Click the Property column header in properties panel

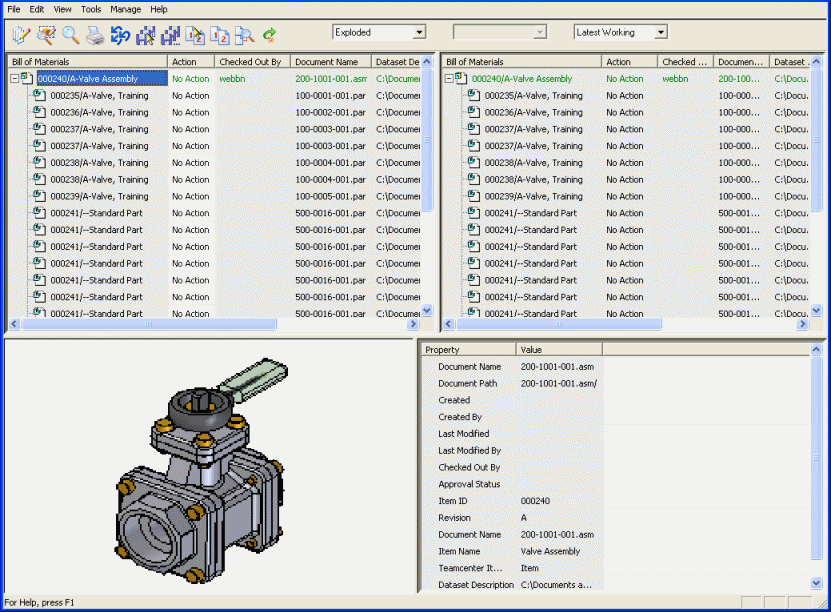point(467,350)
